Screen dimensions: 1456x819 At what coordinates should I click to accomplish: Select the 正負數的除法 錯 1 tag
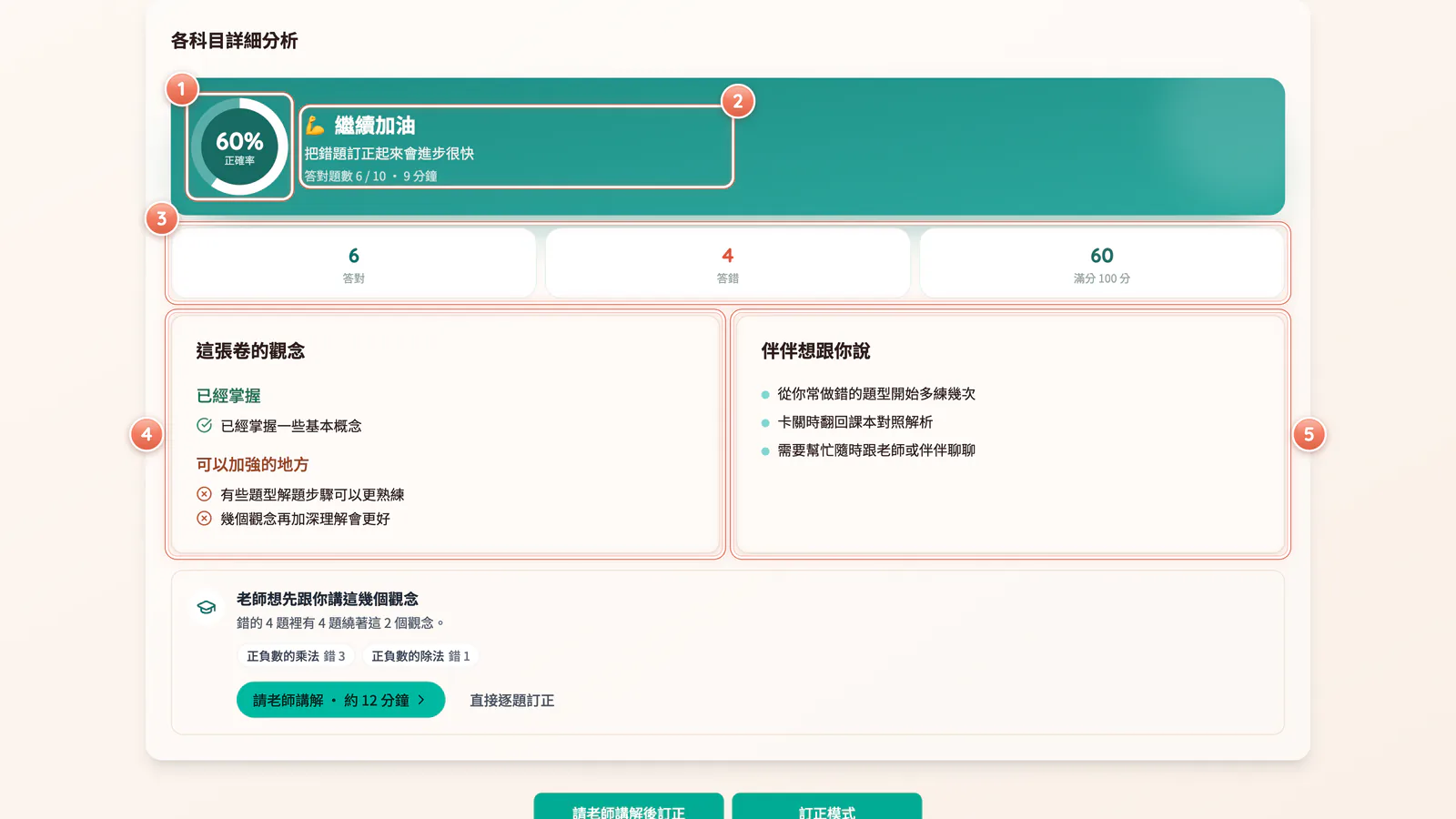click(420, 656)
